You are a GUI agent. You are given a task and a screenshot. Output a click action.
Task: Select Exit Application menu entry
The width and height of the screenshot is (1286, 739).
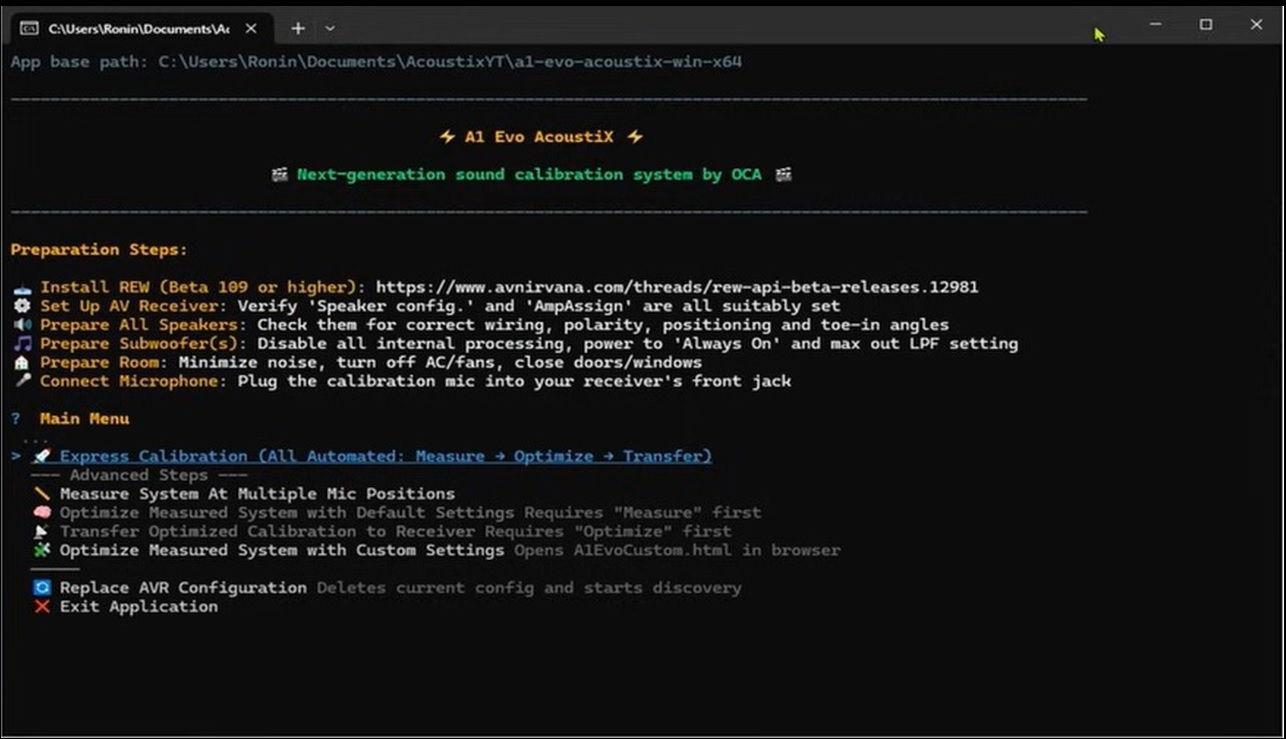(138, 607)
